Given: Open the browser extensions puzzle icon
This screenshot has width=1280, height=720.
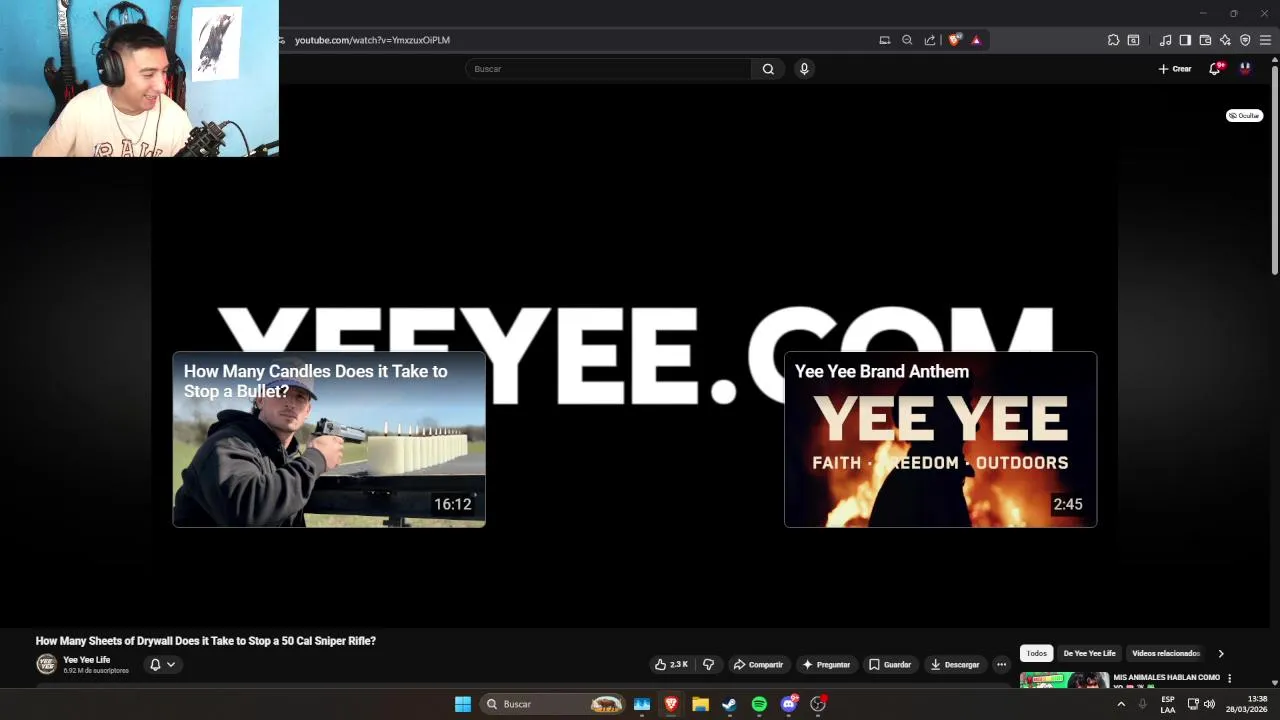Looking at the screenshot, I should (1113, 40).
